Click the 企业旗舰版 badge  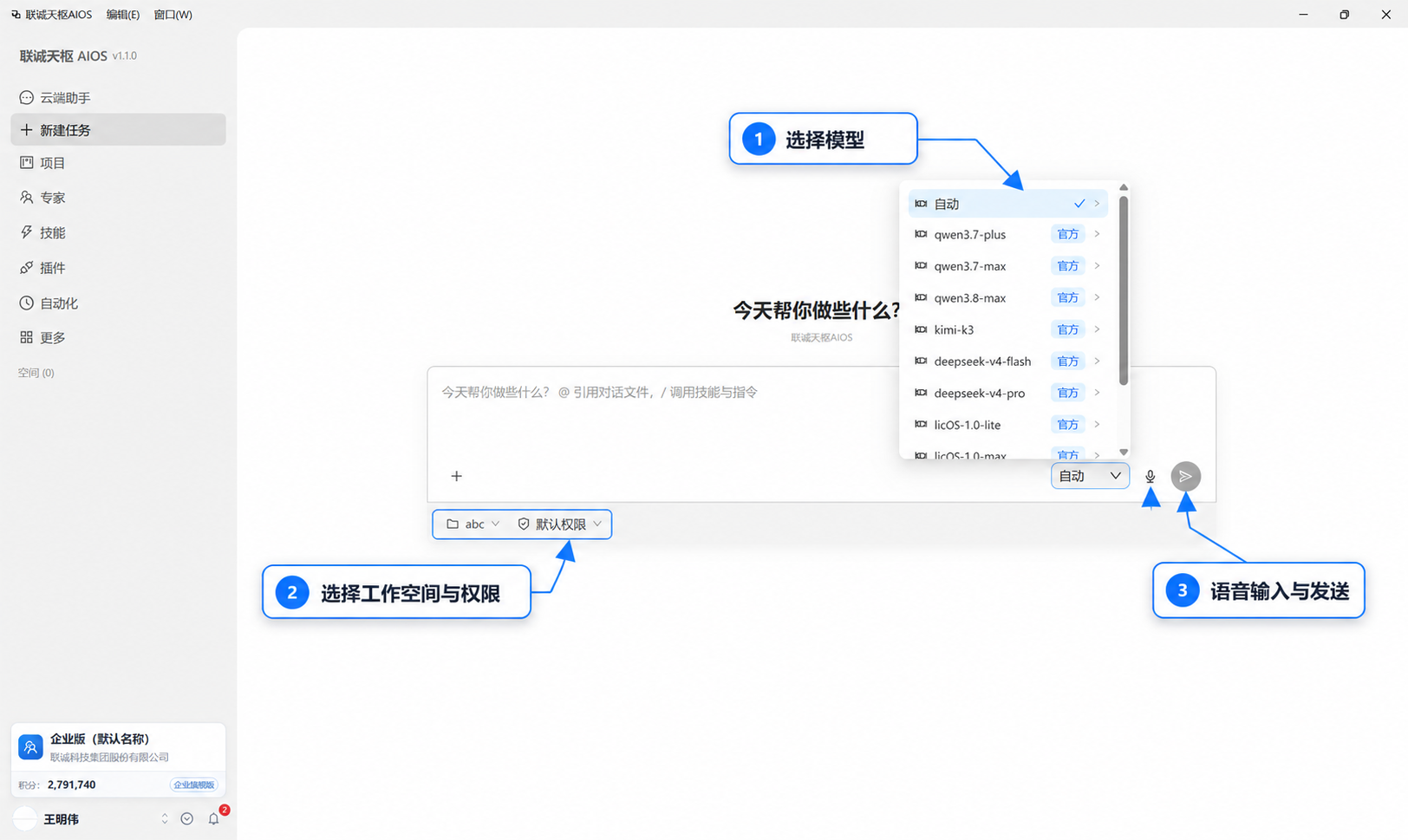pyautogui.click(x=194, y=785)
